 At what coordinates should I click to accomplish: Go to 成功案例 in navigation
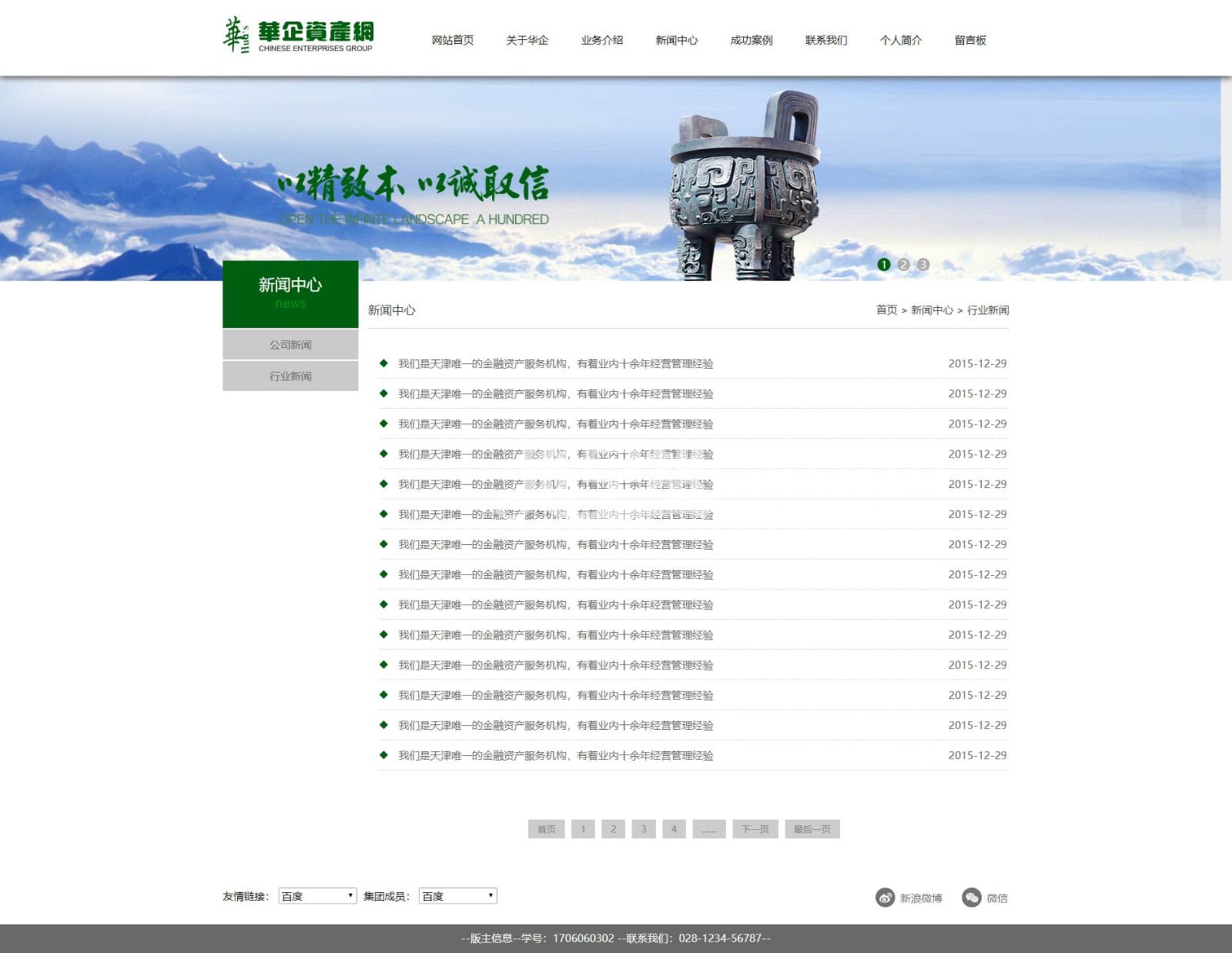pos(752,40)
